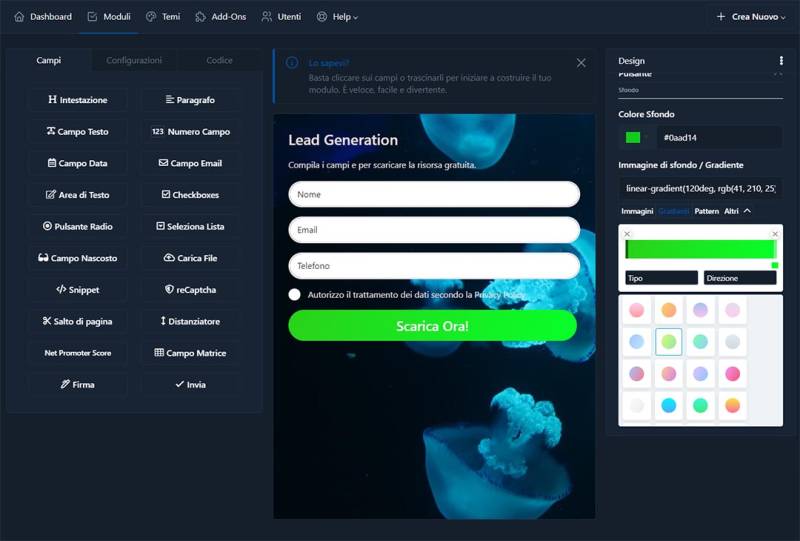Choose the hot pink gradient preset
The width and height of the screenshot is (800, 541).
tap(732, 374)
